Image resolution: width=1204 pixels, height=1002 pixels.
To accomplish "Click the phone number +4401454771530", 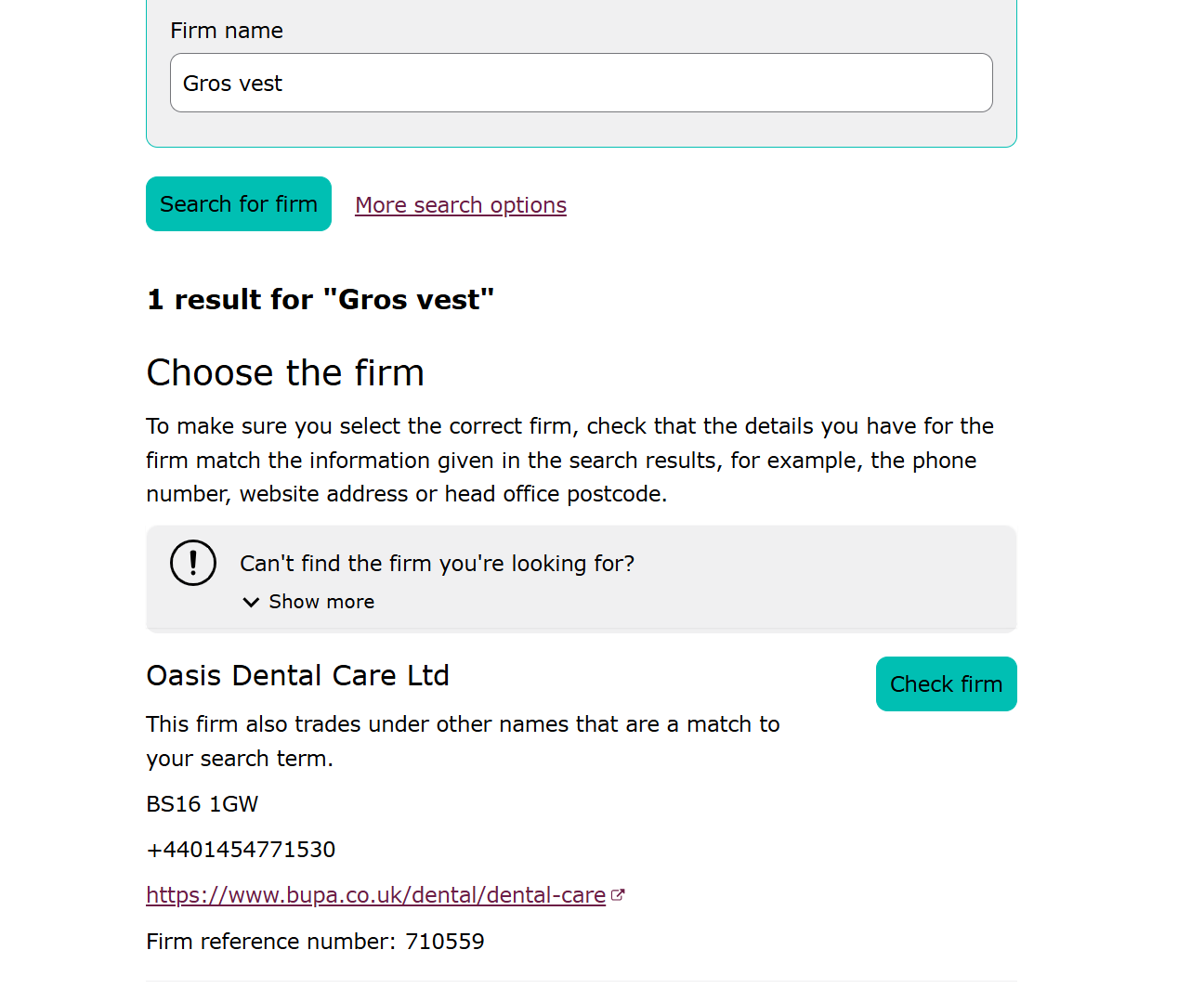I will pyautogui.click(x=241, y=850).
